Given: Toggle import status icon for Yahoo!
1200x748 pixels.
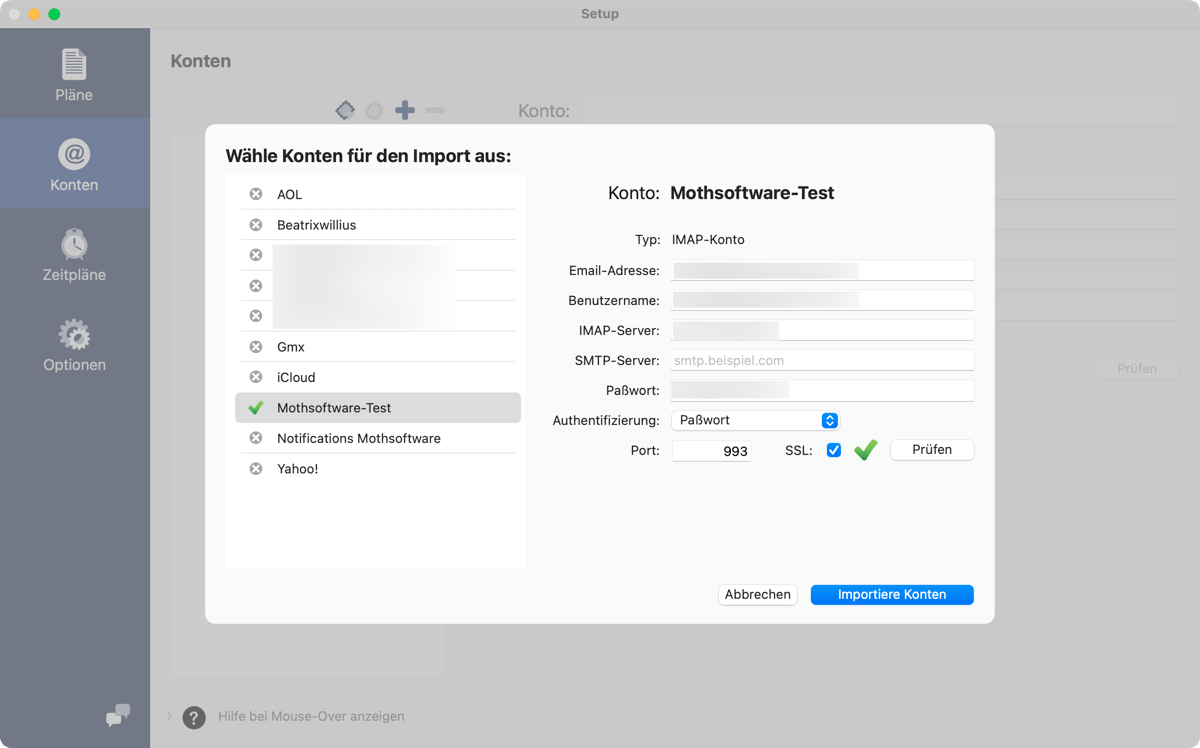Looking at the screenshot, I should click(256, 469).
